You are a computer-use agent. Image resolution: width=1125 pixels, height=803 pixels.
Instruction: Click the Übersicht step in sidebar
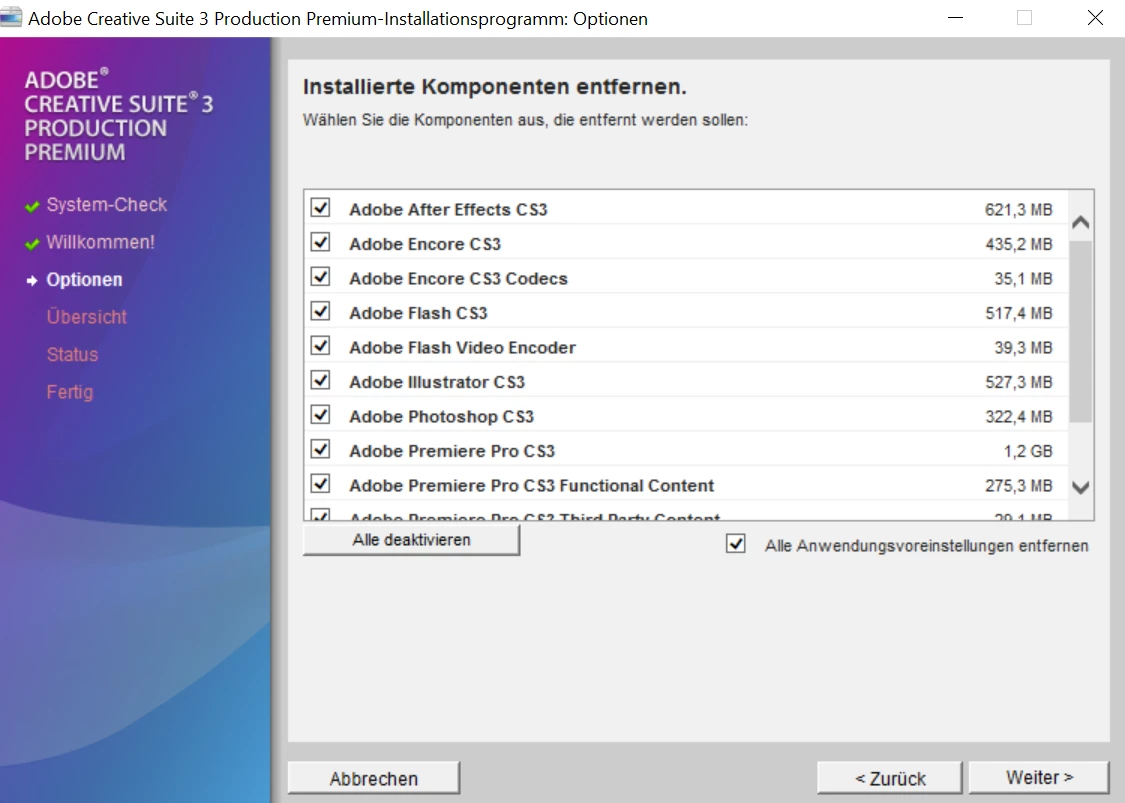pos(87,316)
